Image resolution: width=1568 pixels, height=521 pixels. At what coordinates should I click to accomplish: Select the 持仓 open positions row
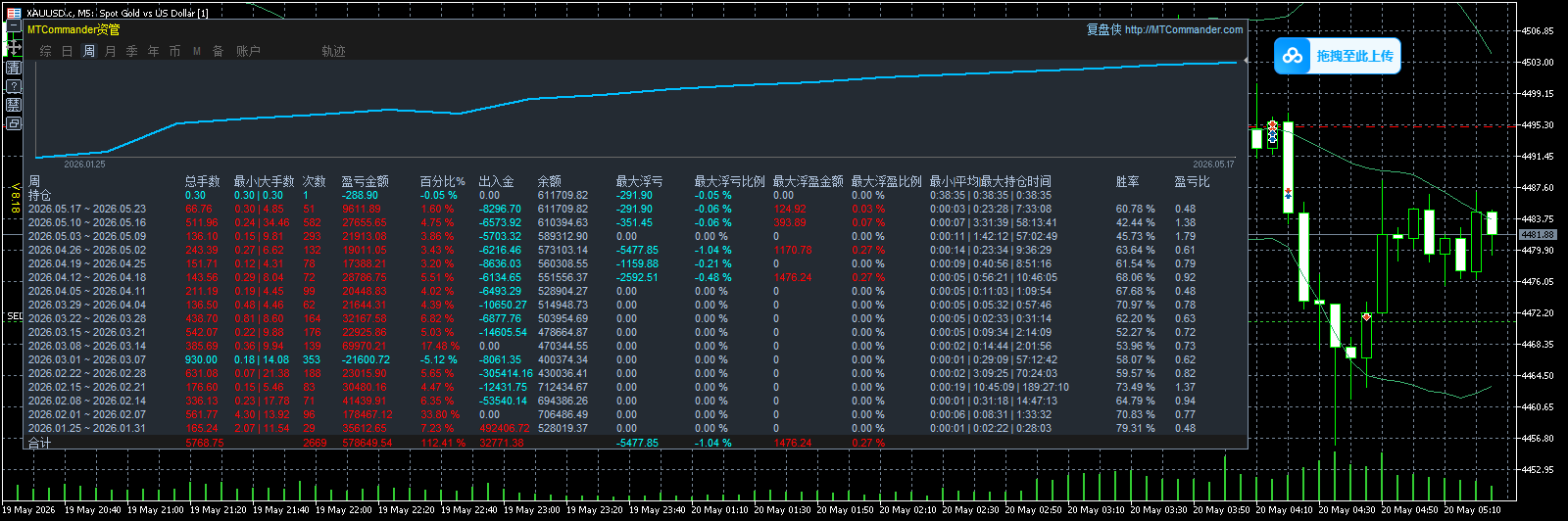pyautogui.click(x=635, y=195)
